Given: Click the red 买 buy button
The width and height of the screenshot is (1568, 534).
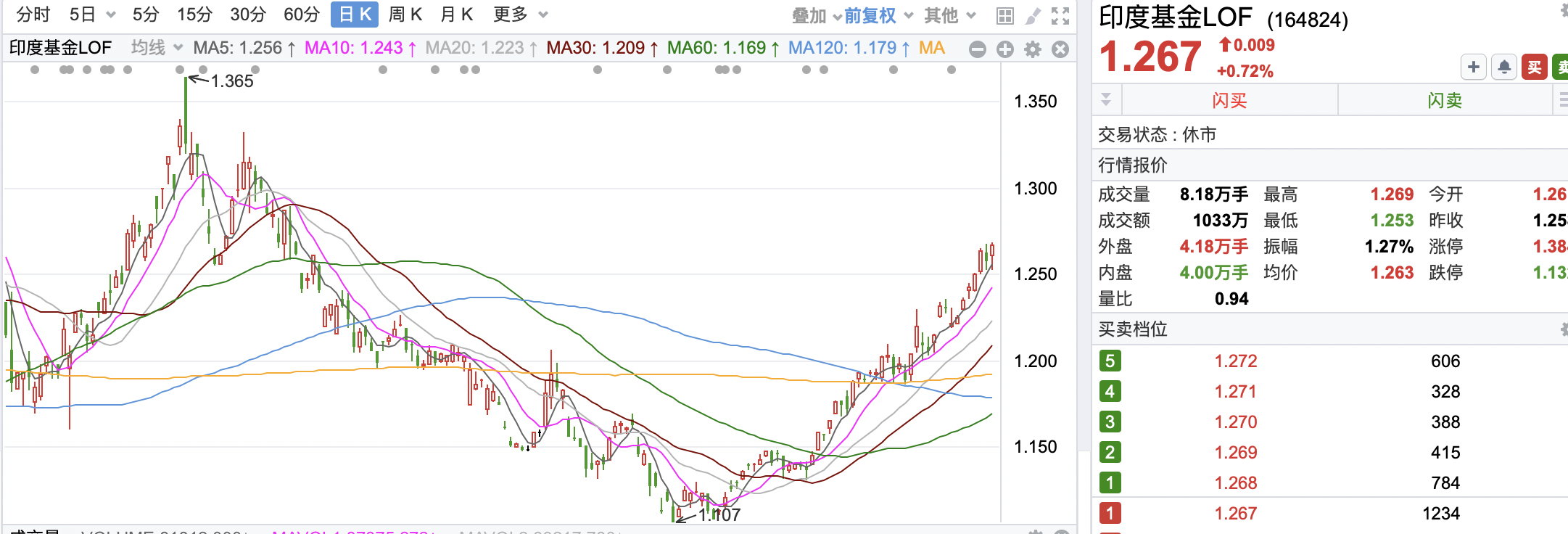Looking at the screenshot, I should (x=1535, y=67).
